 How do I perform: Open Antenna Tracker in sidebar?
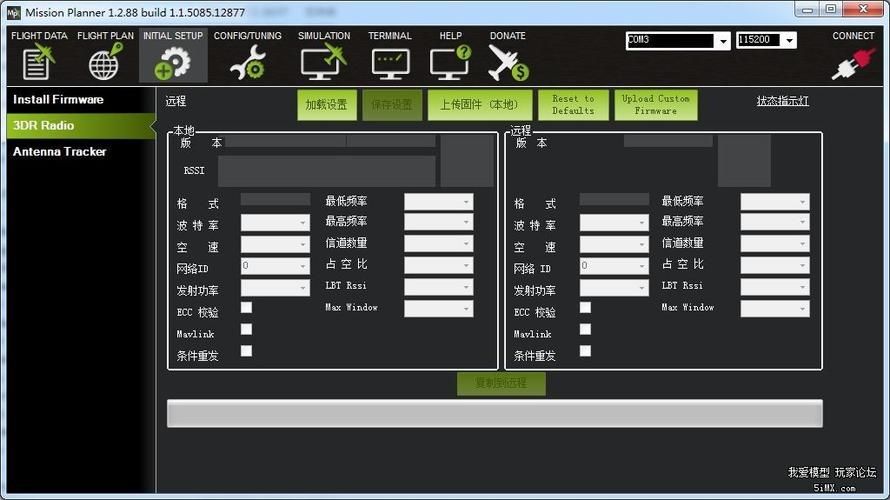[59, 152]
